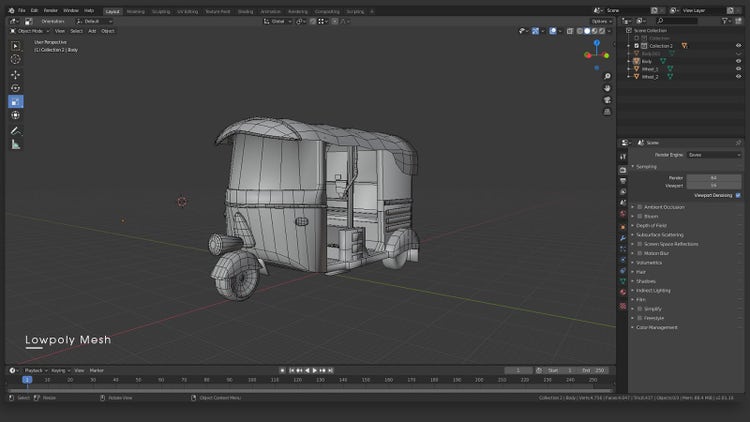
Task: Open the Render menu
Action: [x=50, y=10]
